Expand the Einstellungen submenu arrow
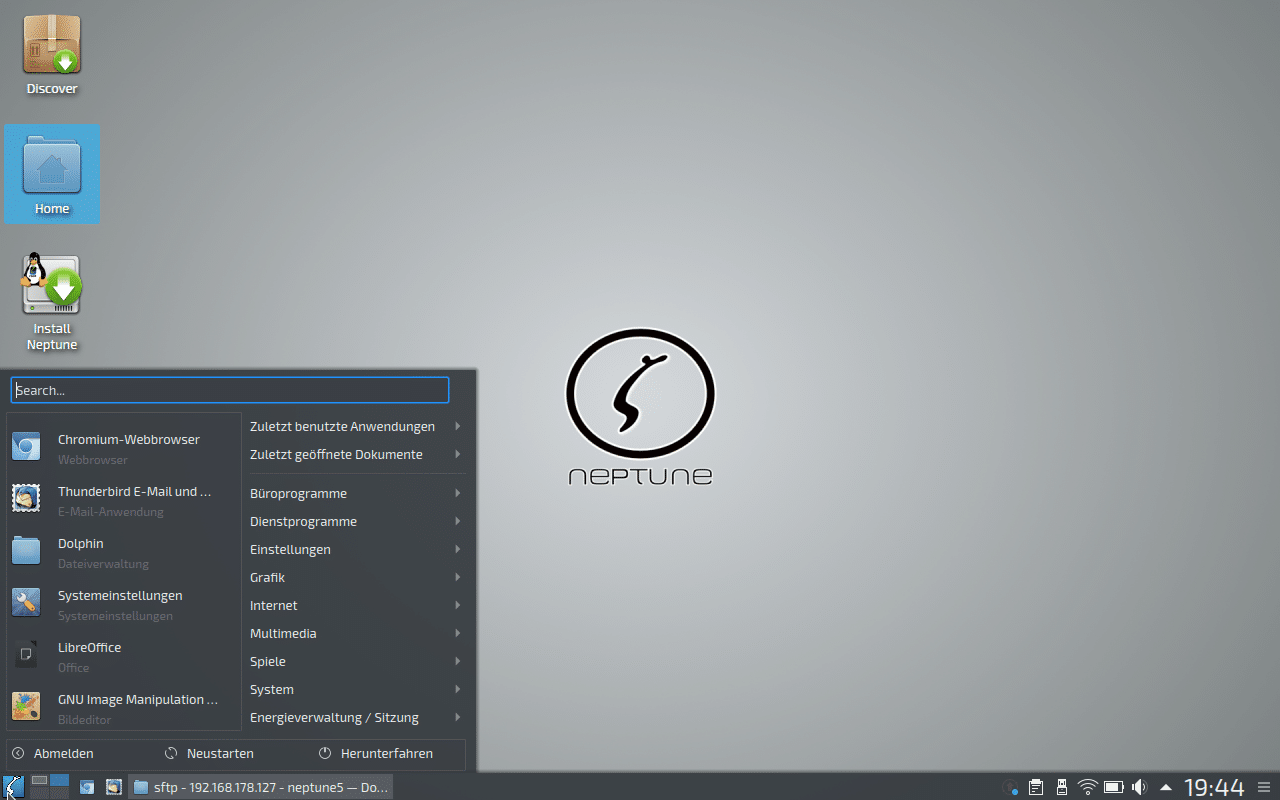Viewport: 1280px width, 800px height. coord(457,549)
